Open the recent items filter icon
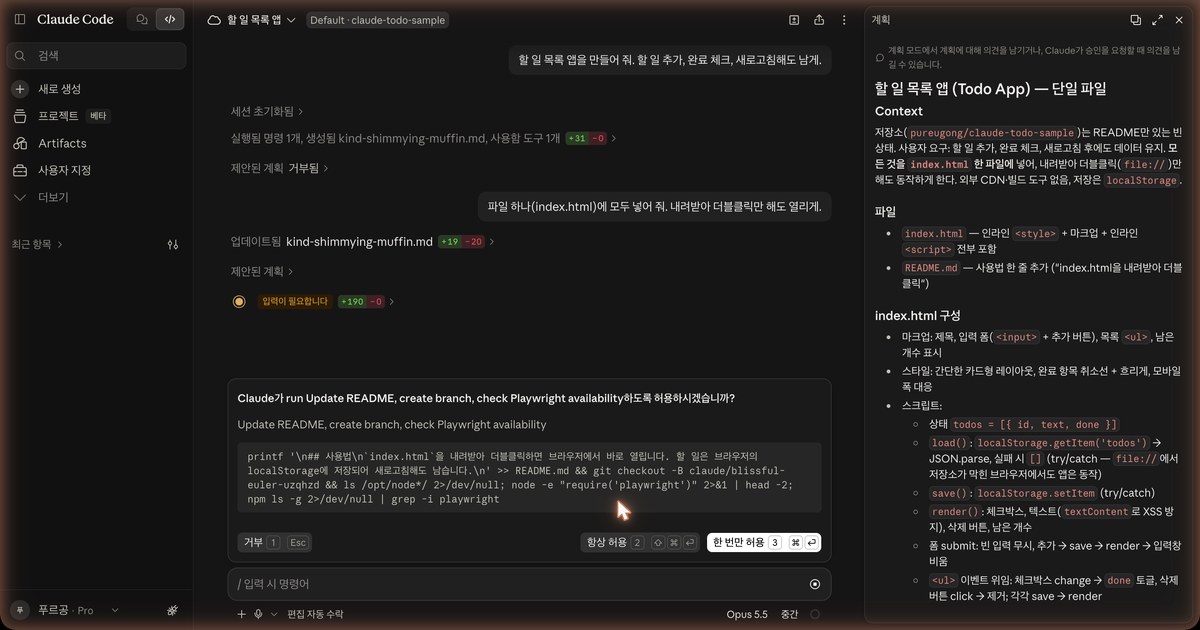The width and height of the screenshot is (1200, 630). click(173, 244)
